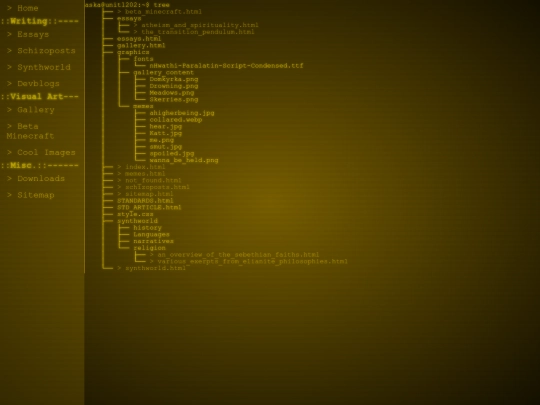Open the Home link in sidebar
The width and height of the screenshot is (540, 405).
[23, 8]
